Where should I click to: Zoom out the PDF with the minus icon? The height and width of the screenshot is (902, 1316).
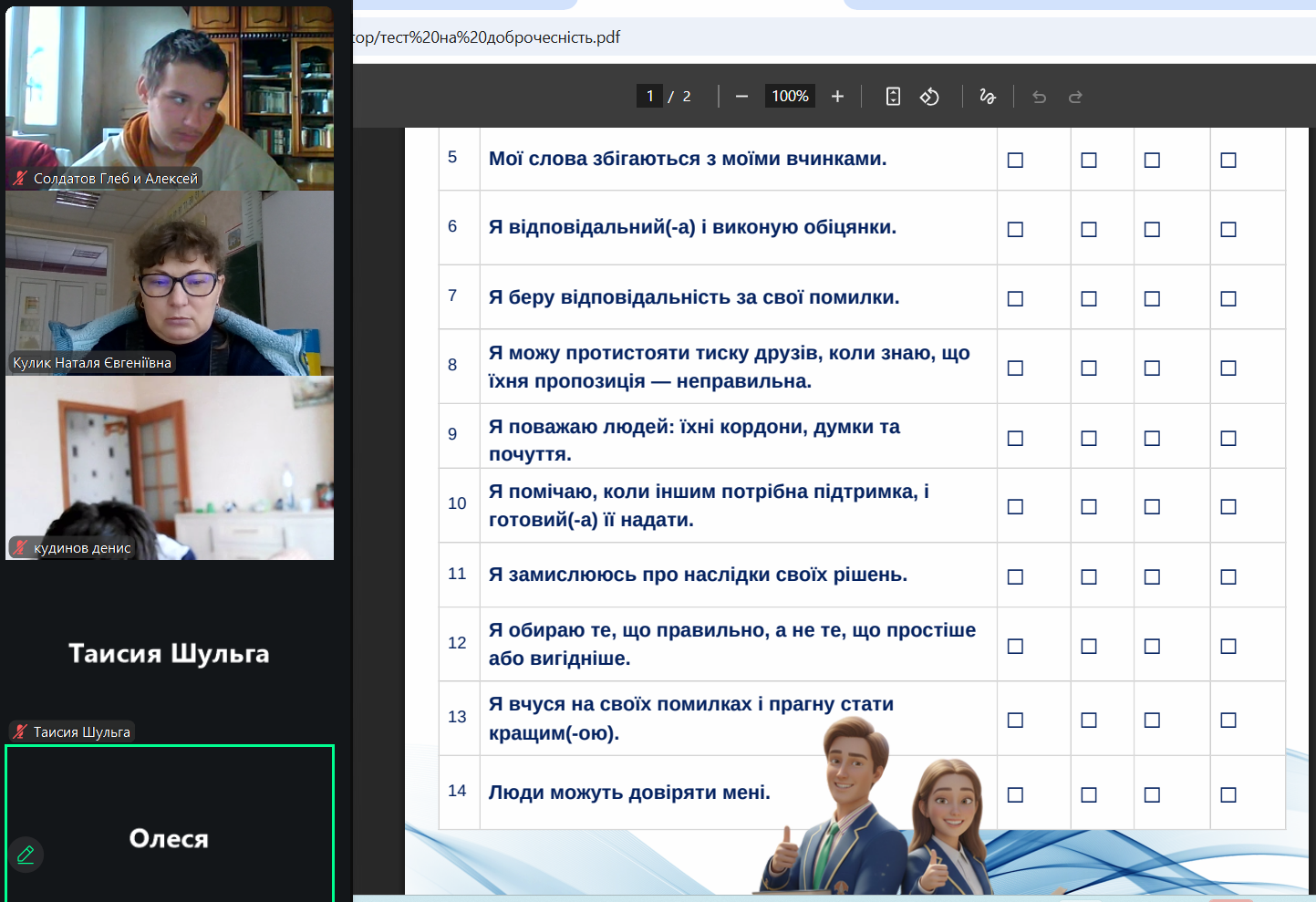[x=741, y=97]
